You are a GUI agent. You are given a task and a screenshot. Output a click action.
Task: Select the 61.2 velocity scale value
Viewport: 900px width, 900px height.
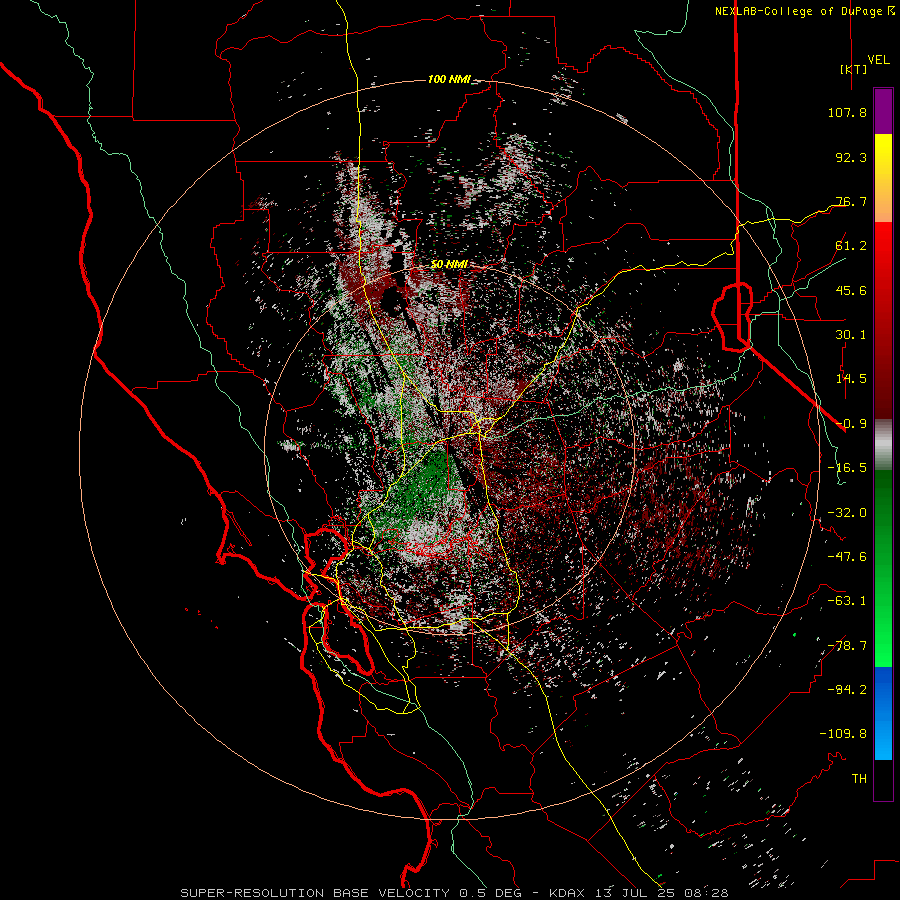click(851, 246)
